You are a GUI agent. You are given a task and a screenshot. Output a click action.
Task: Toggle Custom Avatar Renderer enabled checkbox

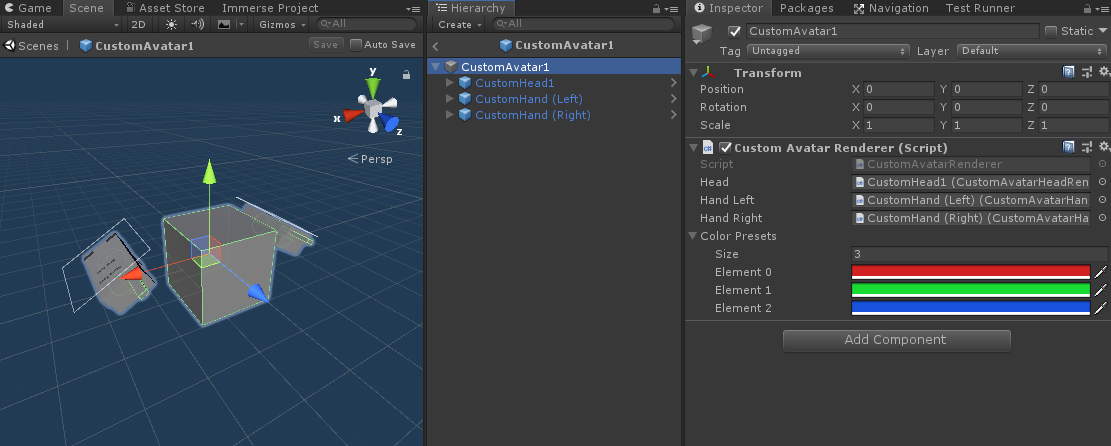click(725, 147)
